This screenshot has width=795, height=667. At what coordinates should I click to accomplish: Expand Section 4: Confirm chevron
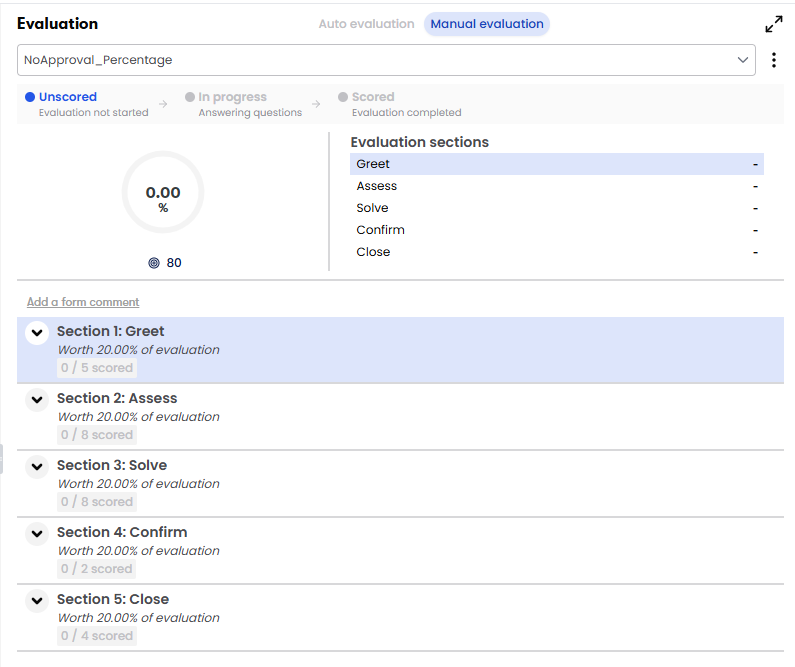(37, 534)
